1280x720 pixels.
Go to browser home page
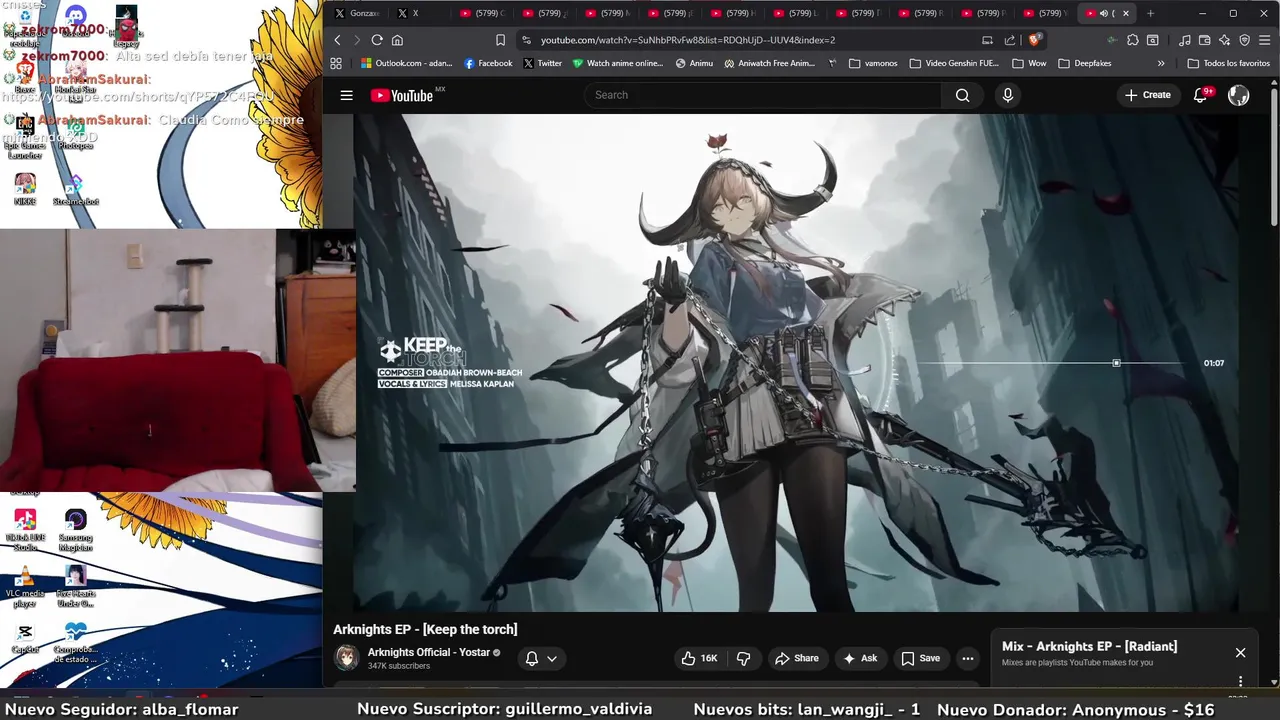[x=397, y=40]
